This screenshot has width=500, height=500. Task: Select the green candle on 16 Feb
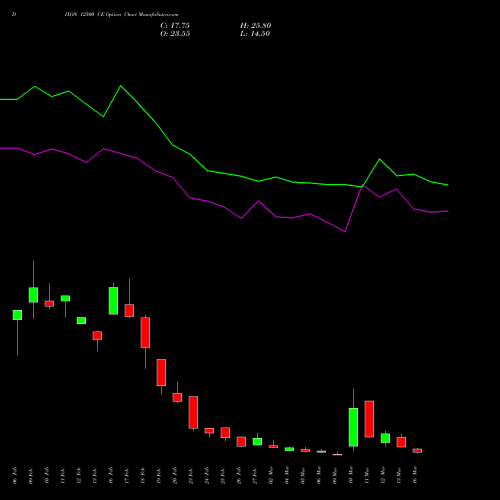point(113,301)
